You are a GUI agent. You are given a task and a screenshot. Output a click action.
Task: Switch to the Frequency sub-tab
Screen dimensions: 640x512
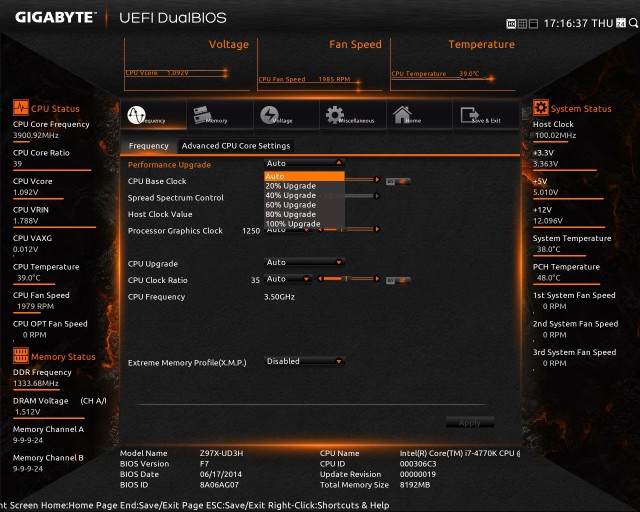click(149, 146)
